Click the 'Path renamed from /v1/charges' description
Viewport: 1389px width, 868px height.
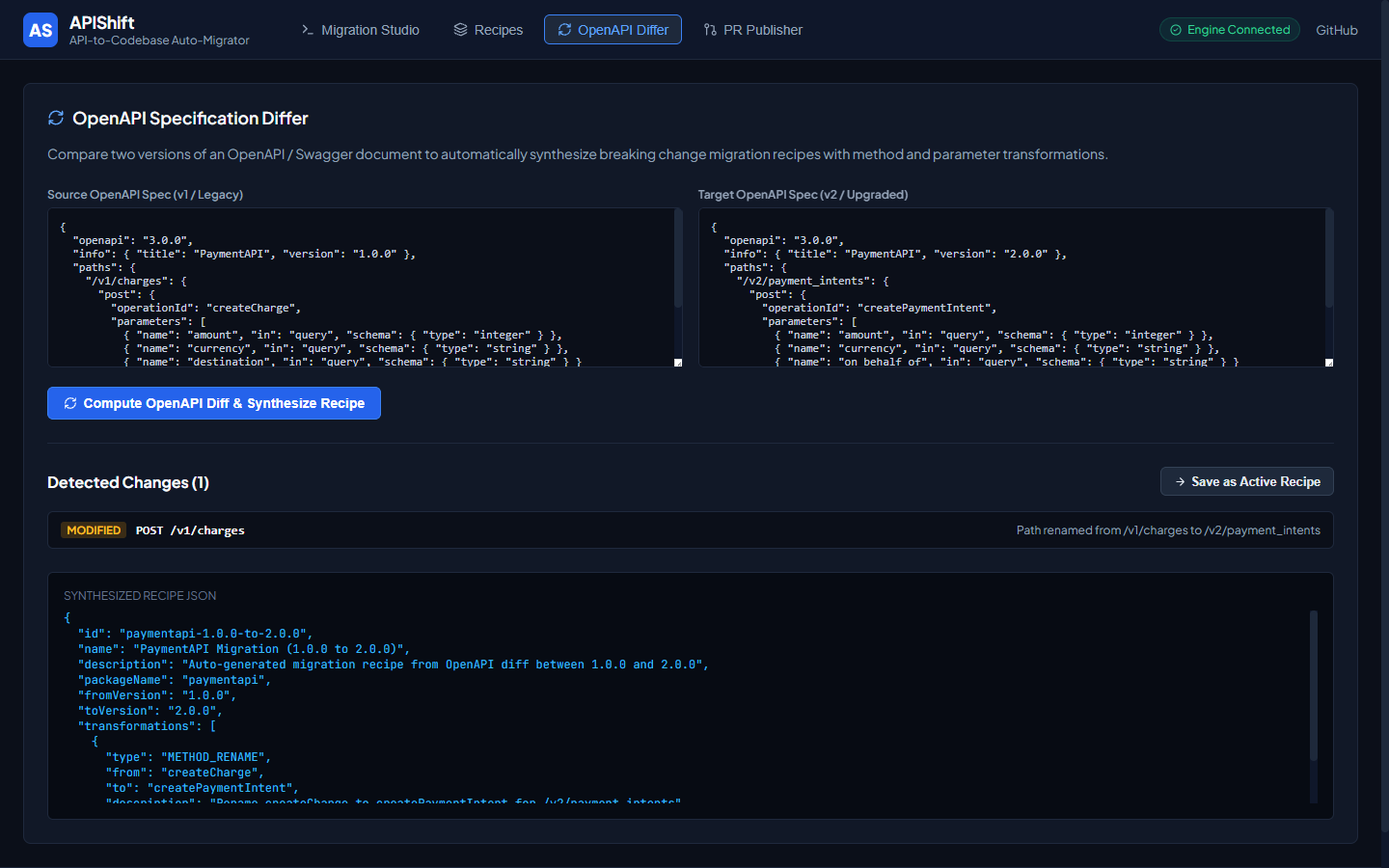1168,530
